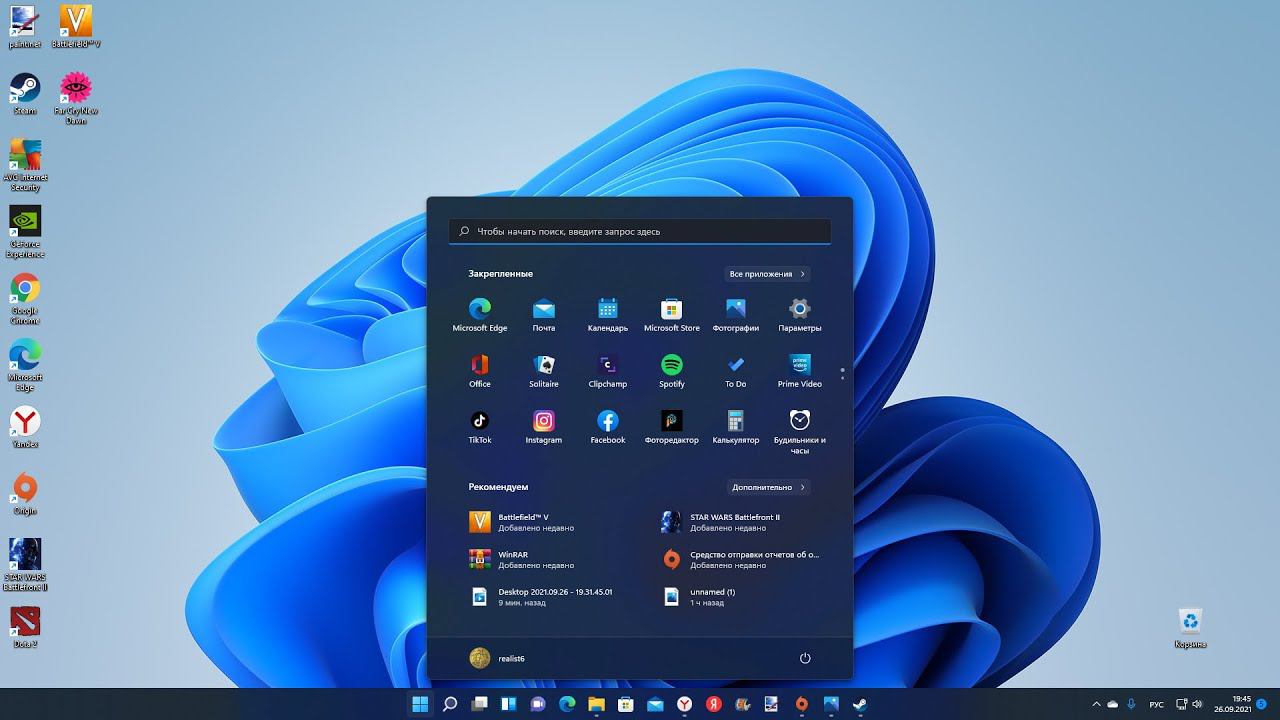Select the Far Cry New Dawn shortcut
This screenshot has width=1280, height=720.
coord(76,98)
